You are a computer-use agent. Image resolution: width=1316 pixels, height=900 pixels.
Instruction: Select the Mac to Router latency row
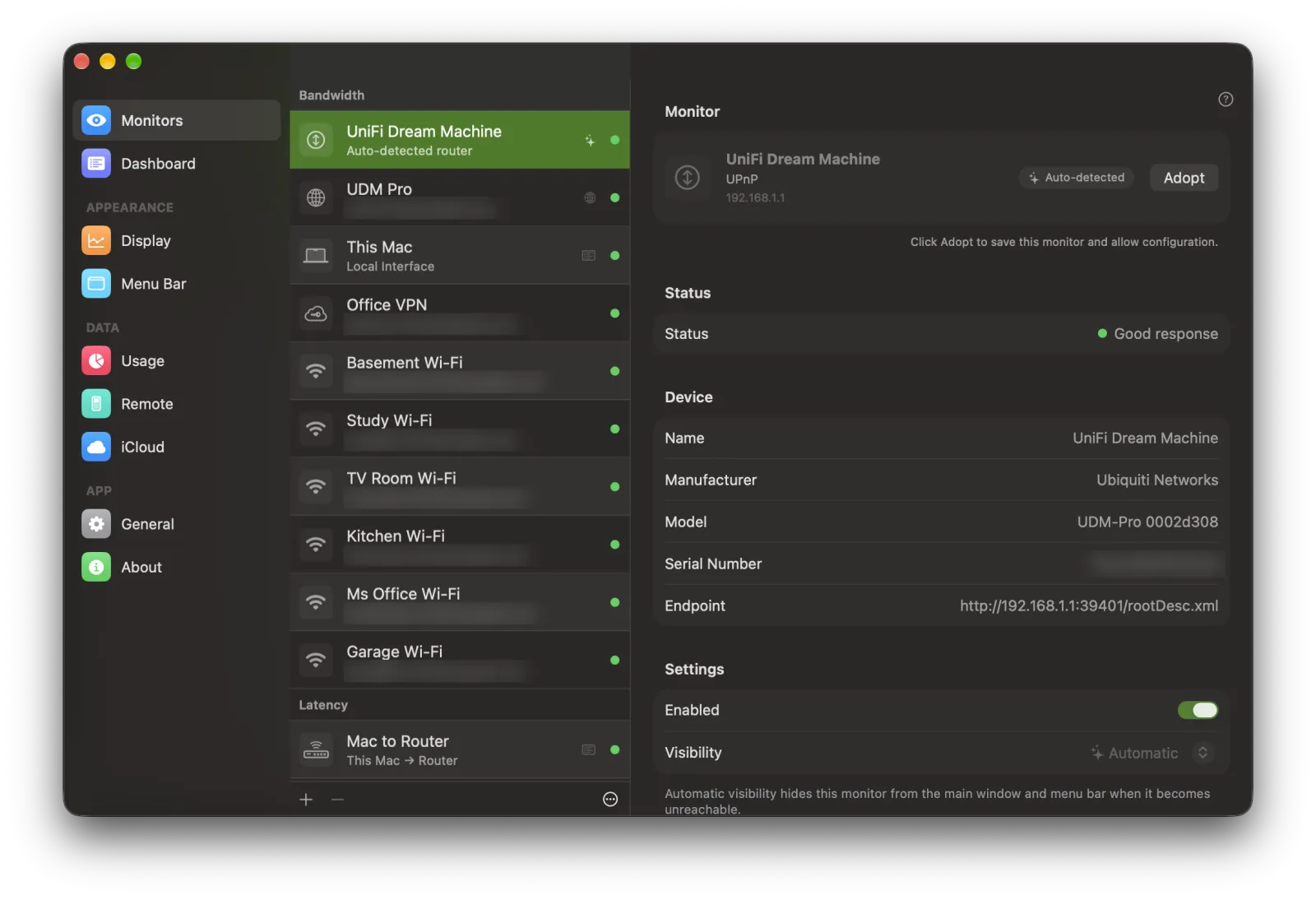tap(460, 749)
